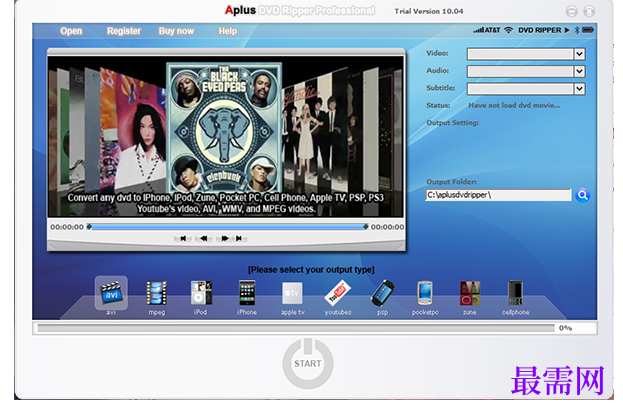Select iPhone as output type

coord(247,293)
